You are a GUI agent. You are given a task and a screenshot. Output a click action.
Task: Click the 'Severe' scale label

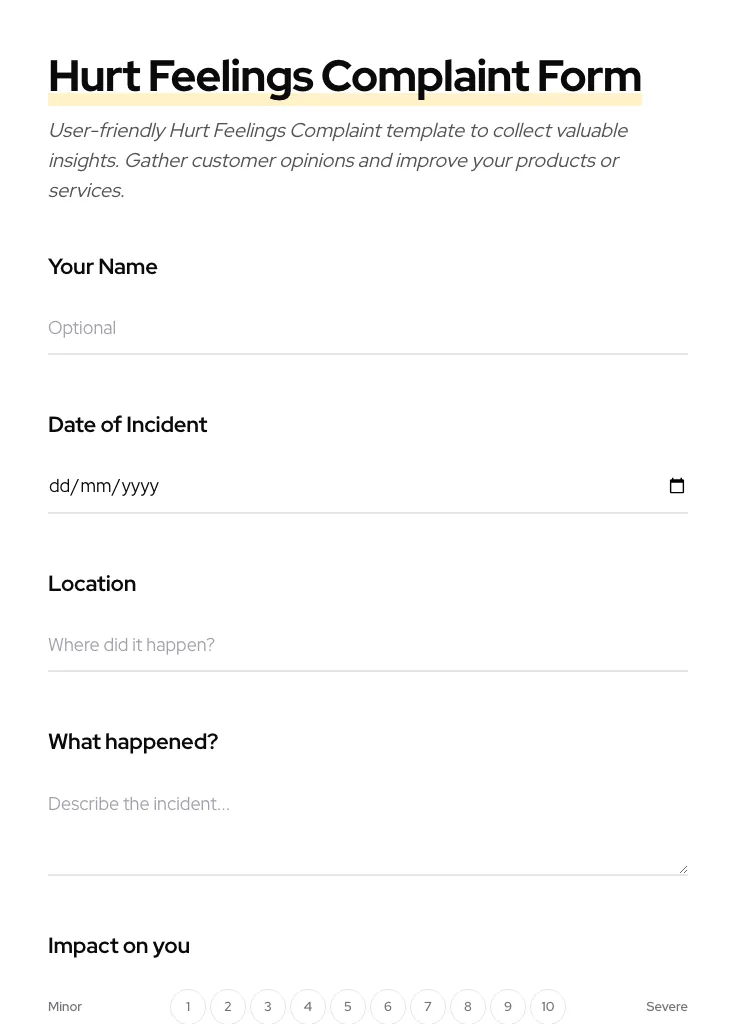coord(667,1006)
